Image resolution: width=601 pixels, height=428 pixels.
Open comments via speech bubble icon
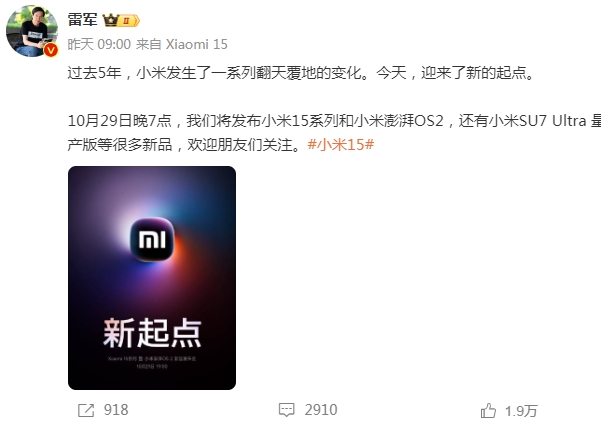coord(286,410)
